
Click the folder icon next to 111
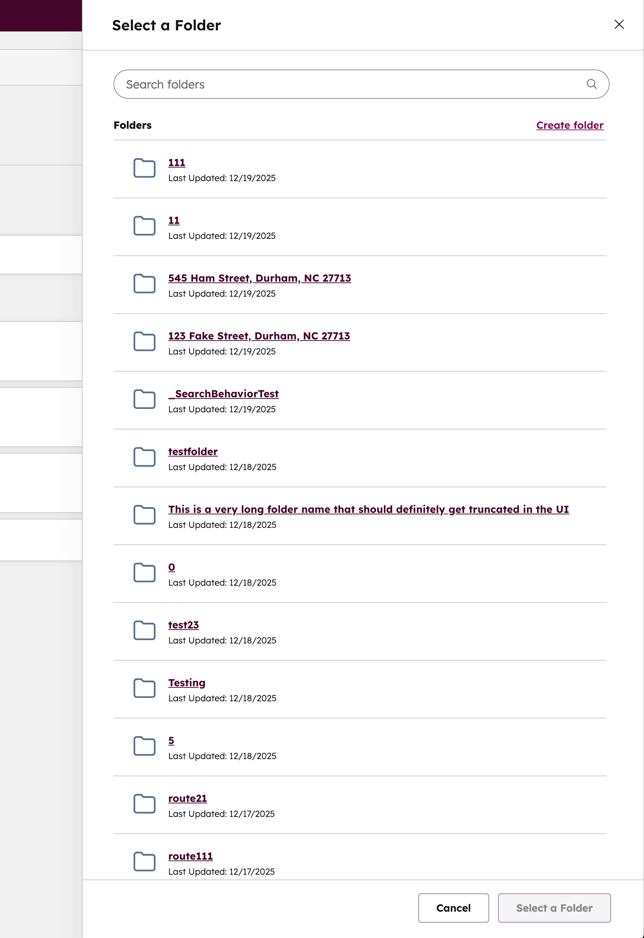[145, 168]
